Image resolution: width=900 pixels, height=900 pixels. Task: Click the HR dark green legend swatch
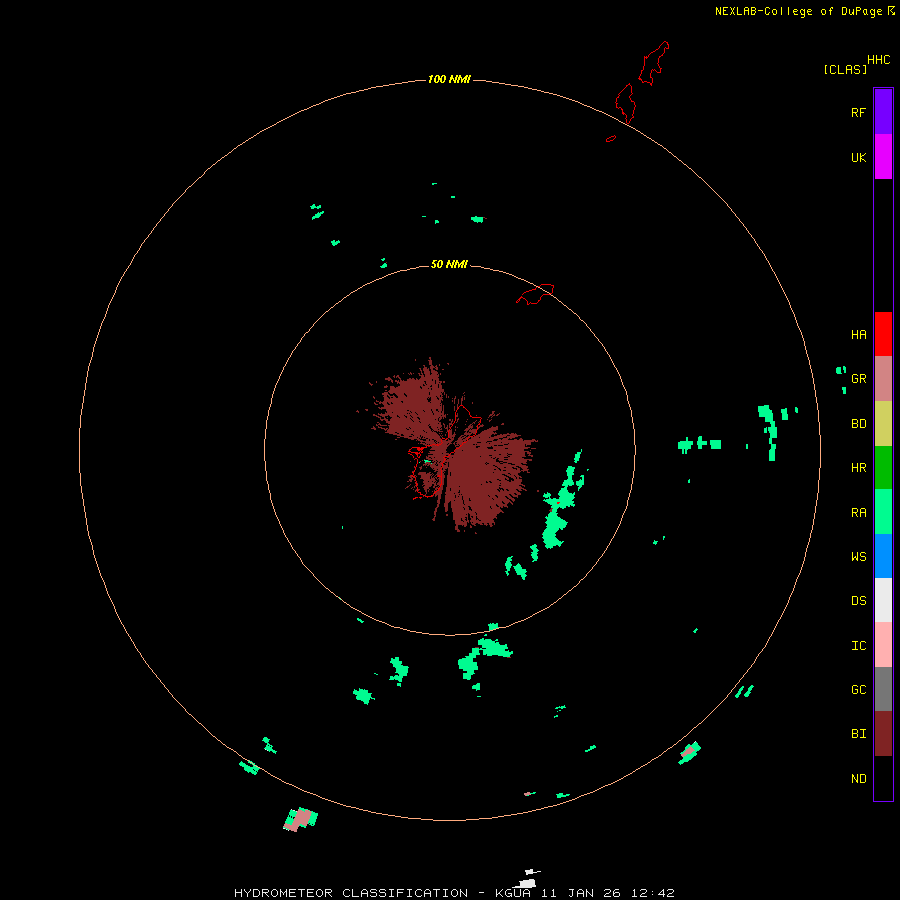(883, 467)
